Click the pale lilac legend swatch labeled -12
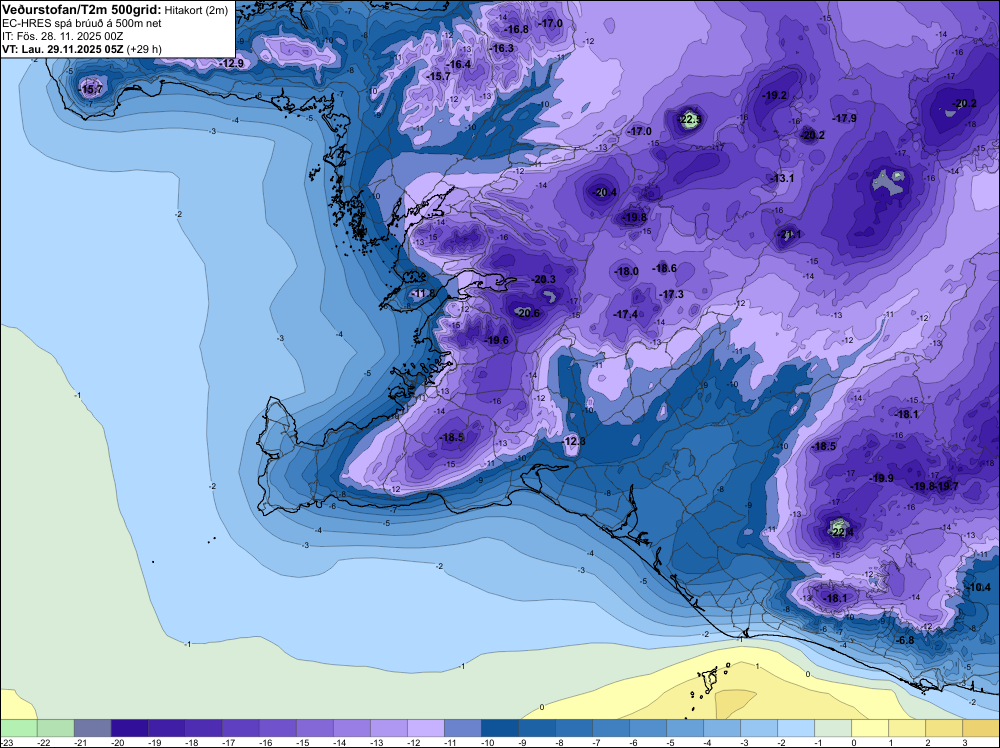 425,728
